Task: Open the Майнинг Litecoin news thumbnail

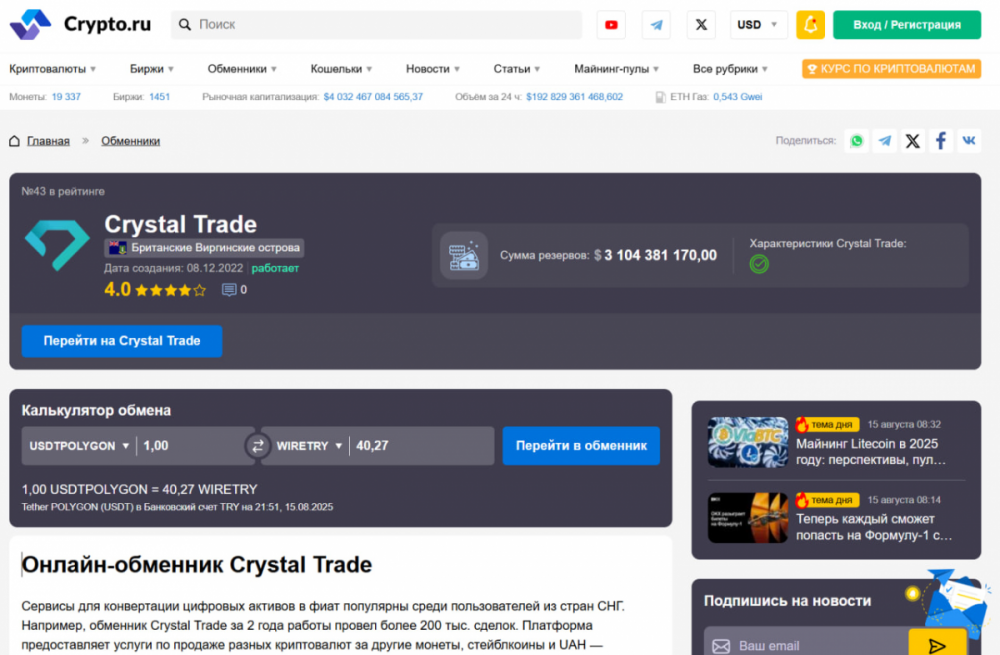Action: tap(748, 442)
